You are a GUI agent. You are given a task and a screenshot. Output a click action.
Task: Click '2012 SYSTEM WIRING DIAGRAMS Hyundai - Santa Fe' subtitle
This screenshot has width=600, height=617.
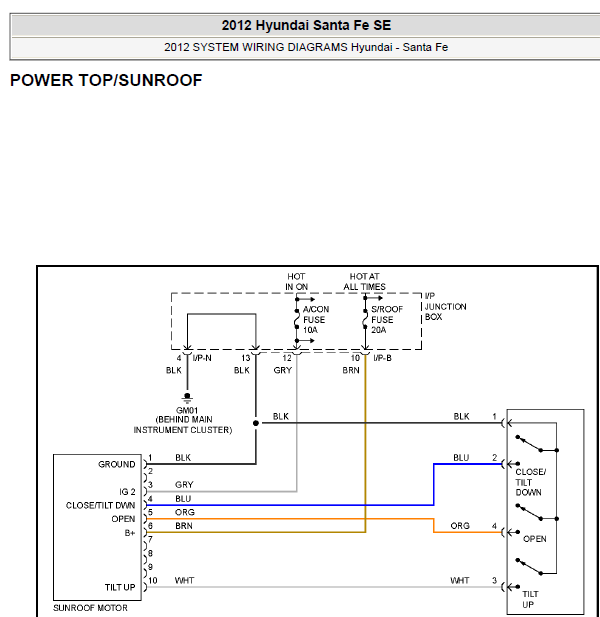coord(306,47)
